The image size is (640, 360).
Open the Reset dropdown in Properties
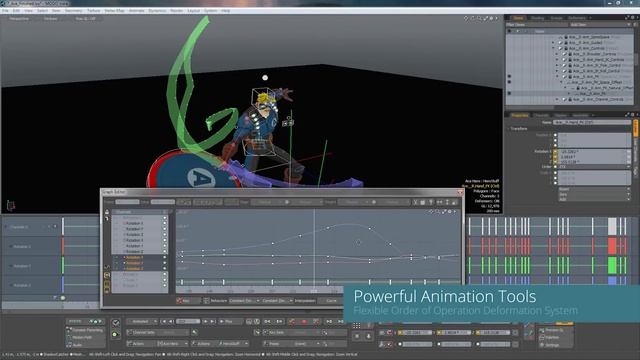[594, 189]
